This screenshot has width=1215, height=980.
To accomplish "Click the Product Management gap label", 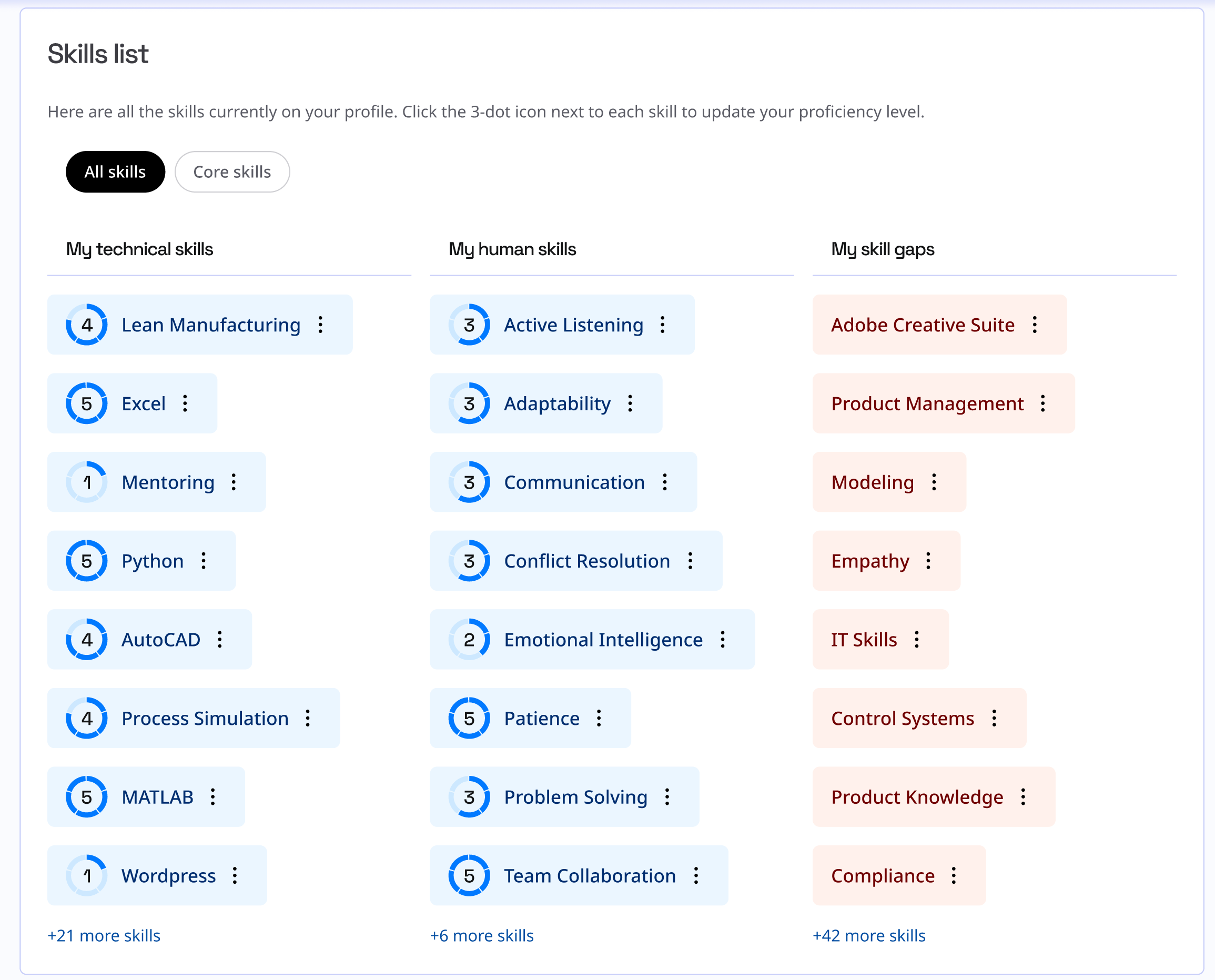I will pos(928,404).
